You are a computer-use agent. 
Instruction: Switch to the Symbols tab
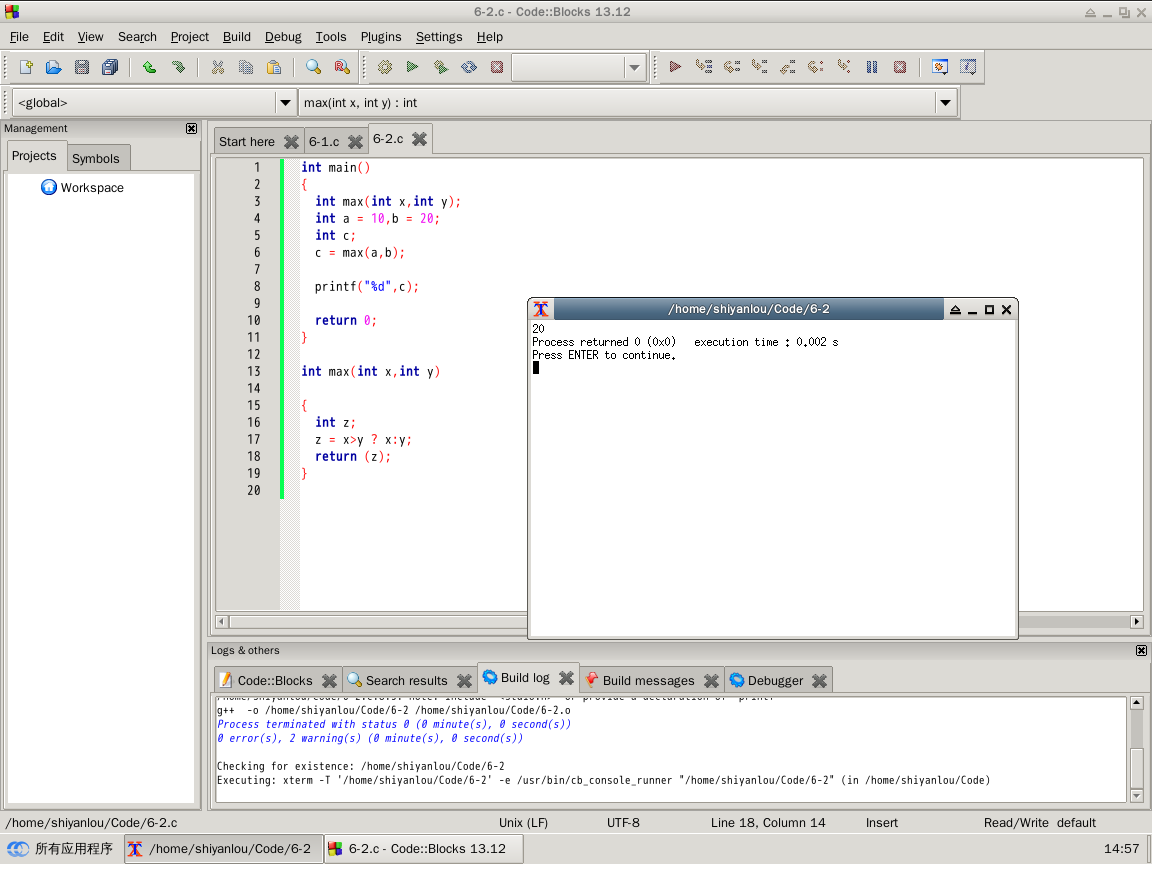(96, 158)
